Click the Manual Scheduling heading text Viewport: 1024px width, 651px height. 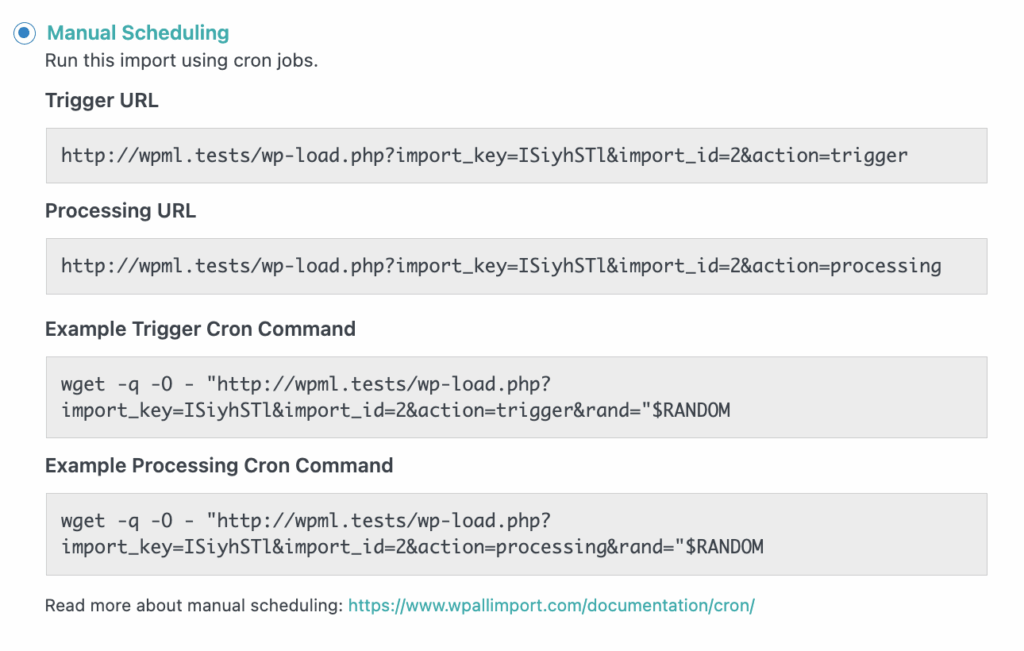tap(137, 32)
